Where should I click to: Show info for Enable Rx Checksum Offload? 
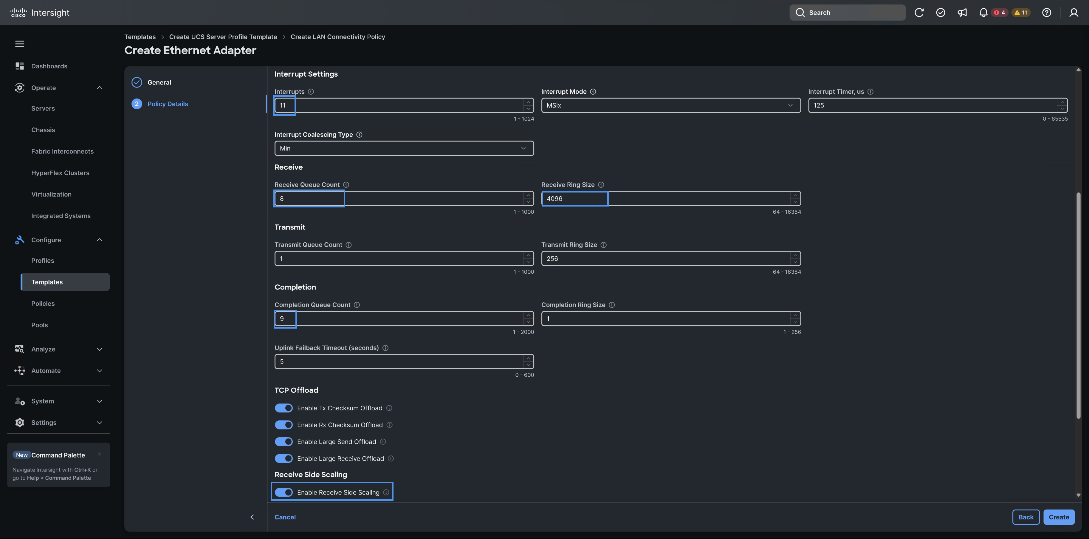pos(389,425)
